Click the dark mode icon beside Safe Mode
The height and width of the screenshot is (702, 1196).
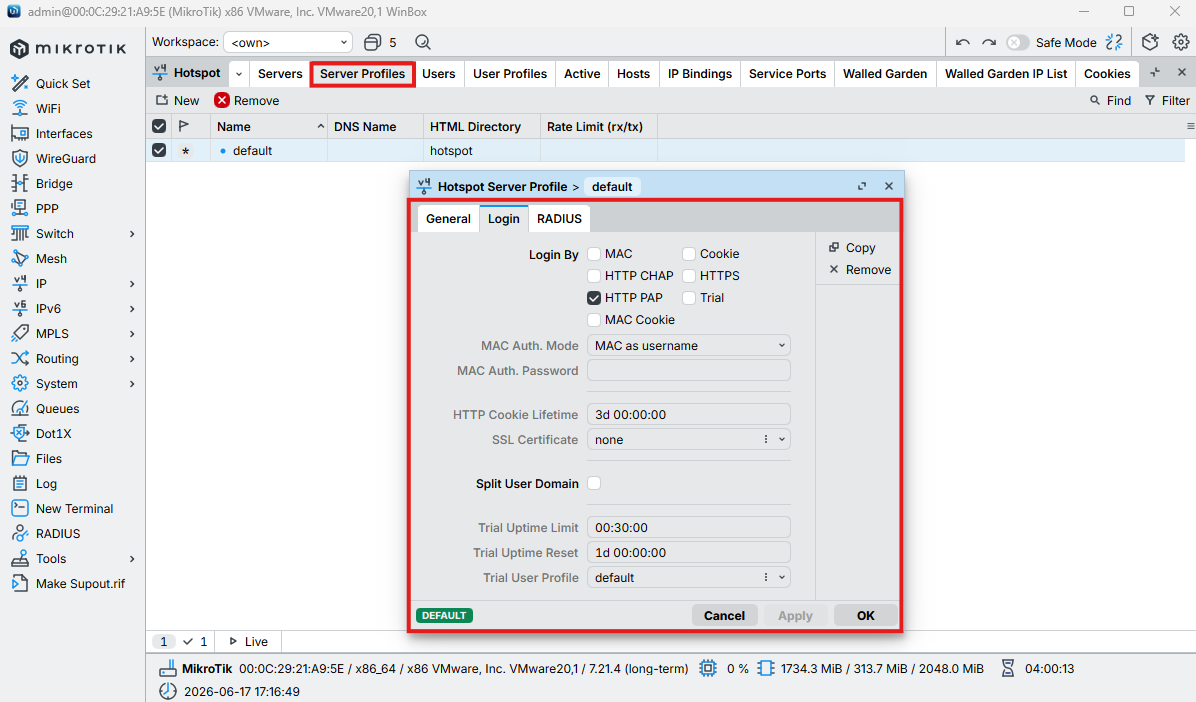(1114, 42)
